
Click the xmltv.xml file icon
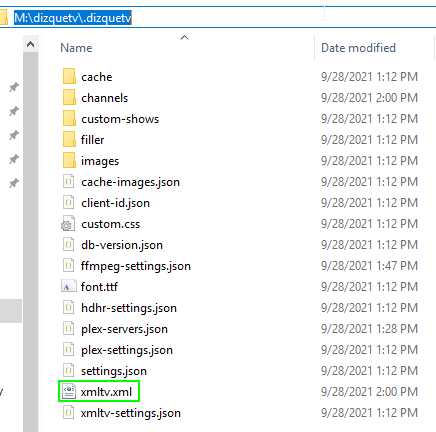pyautogui.click(x=69, y=392)
